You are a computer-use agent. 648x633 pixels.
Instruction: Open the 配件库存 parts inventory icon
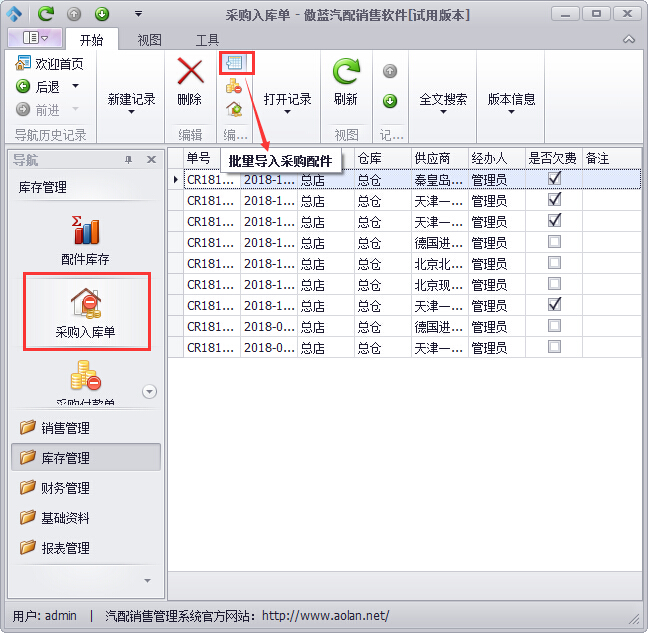85,232
